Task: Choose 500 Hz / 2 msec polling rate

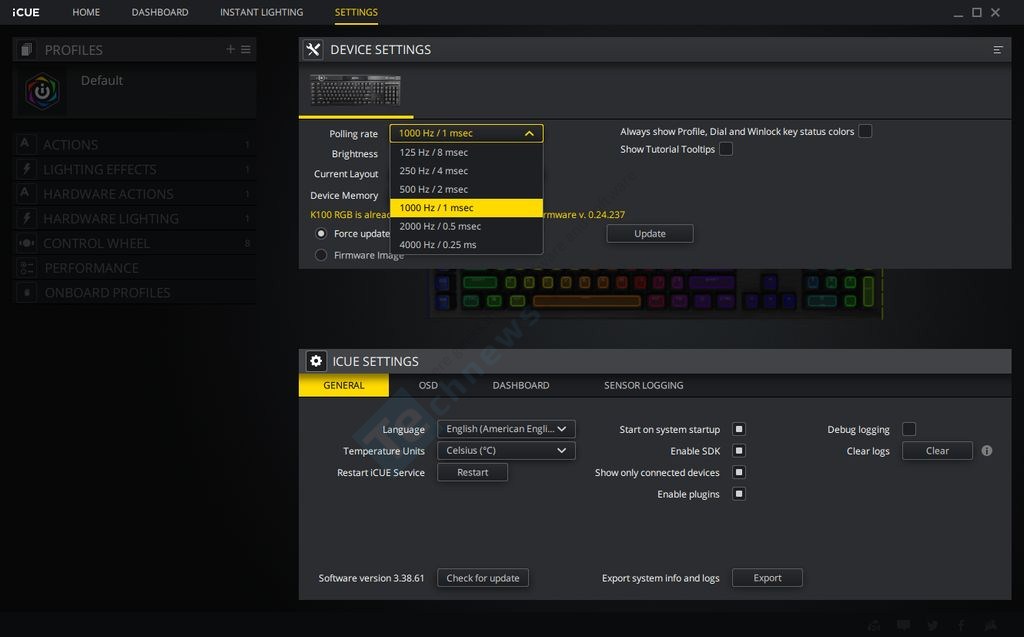Action: coord(466,189)
